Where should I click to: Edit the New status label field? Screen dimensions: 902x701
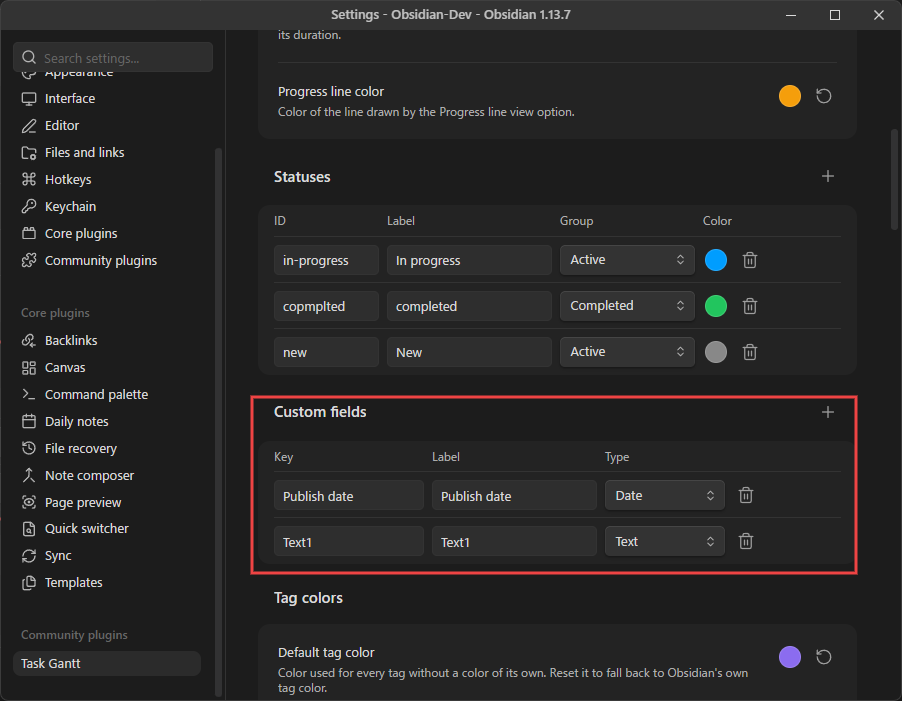(x=469, y=352)
